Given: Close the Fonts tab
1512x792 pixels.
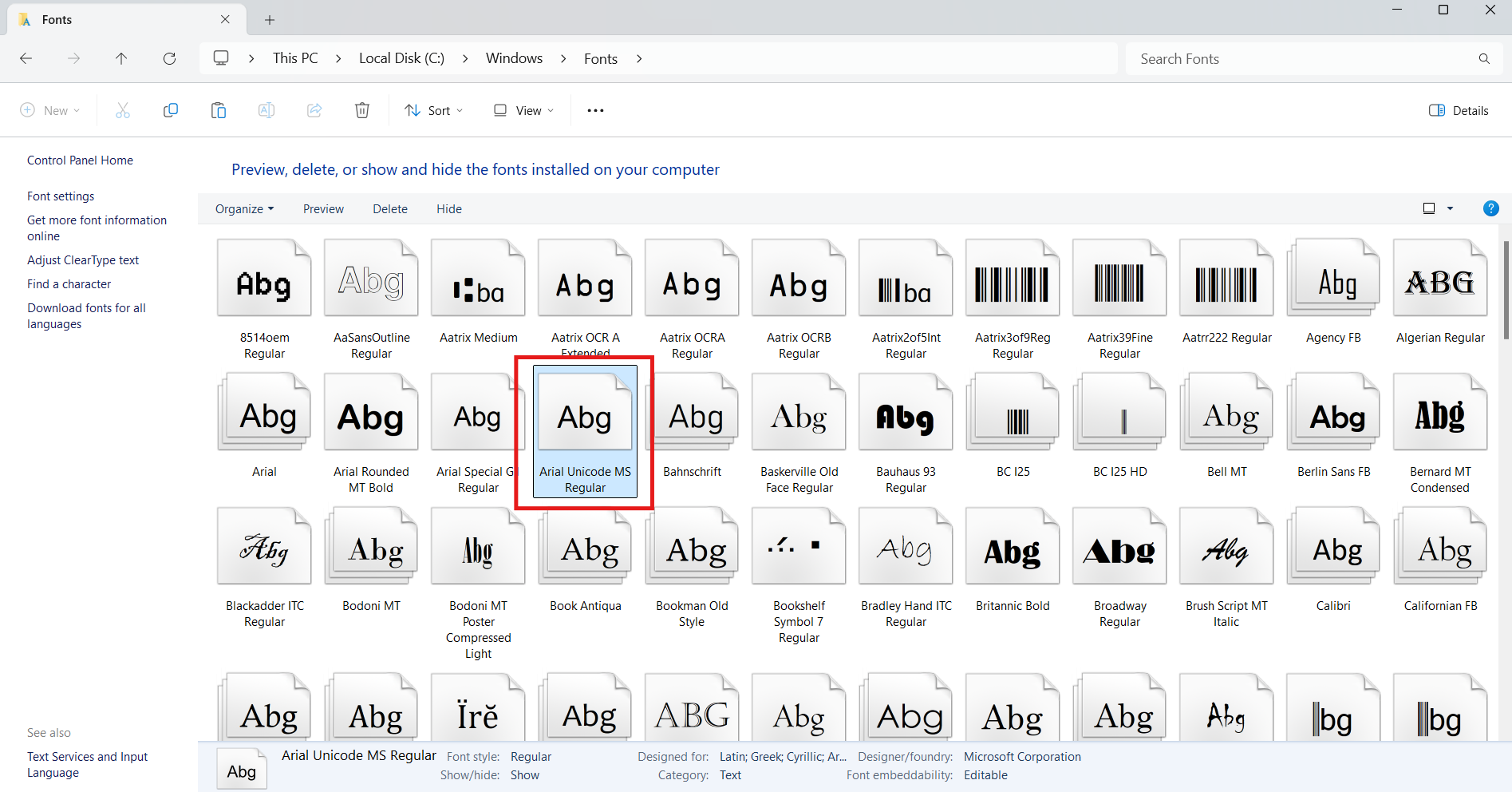Looking at the screenshot, I should [225, 19].
